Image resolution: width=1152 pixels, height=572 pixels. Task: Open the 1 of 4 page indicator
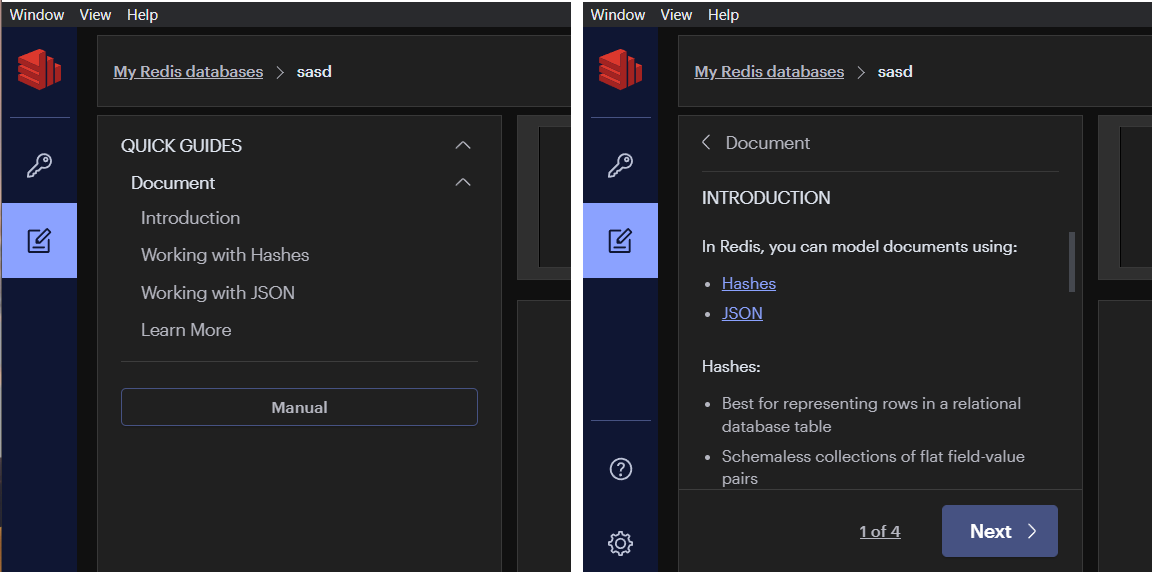pyautogui.click(x=880, y=532)
